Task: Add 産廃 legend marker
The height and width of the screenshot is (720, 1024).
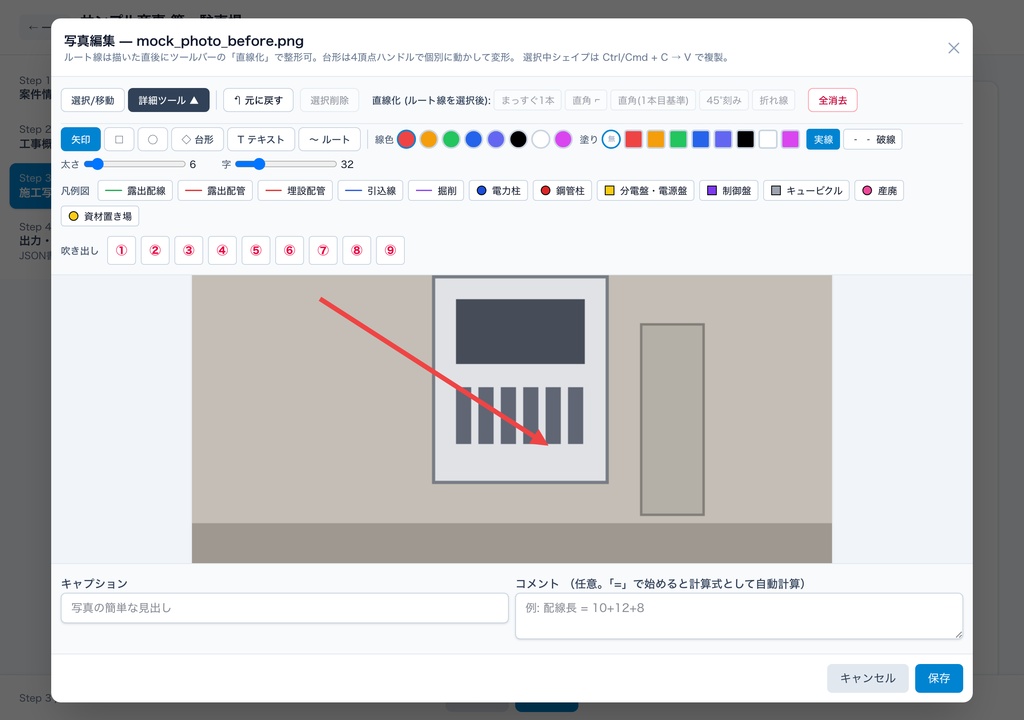Action: tap(879, 191)
